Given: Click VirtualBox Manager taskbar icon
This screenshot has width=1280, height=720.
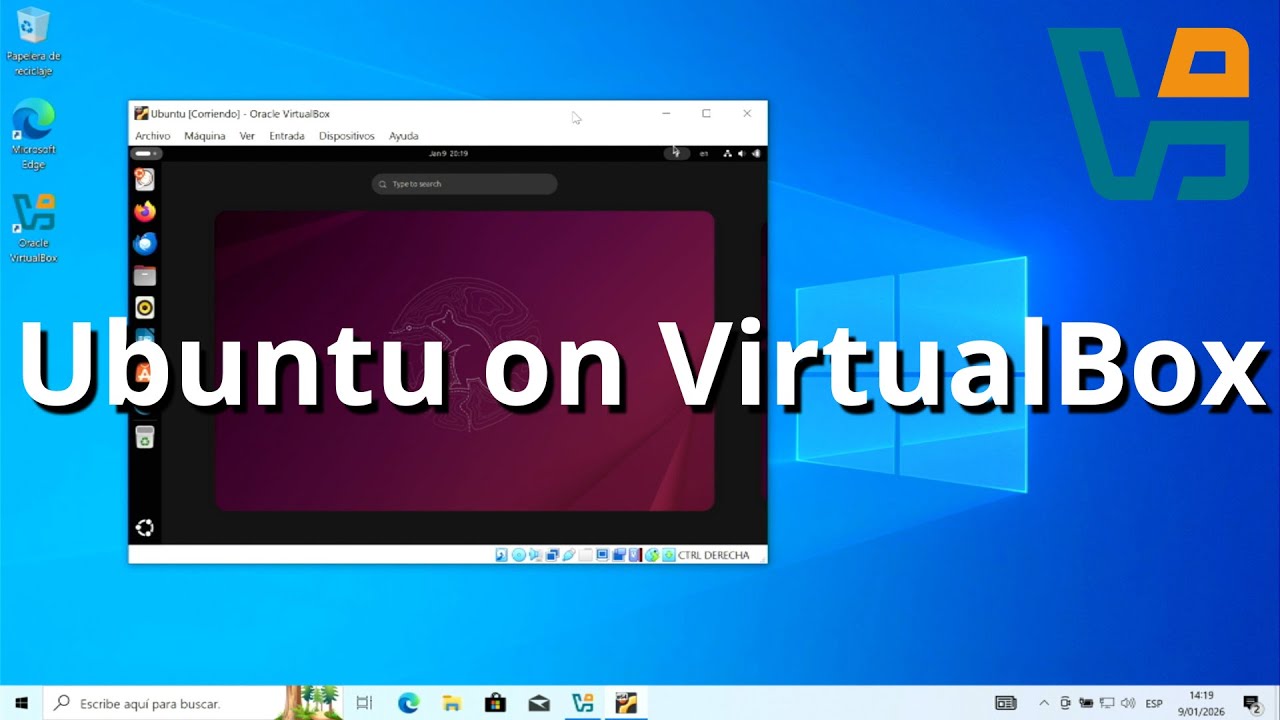Looking at the screenshot, I should click(x=582, y=703).
